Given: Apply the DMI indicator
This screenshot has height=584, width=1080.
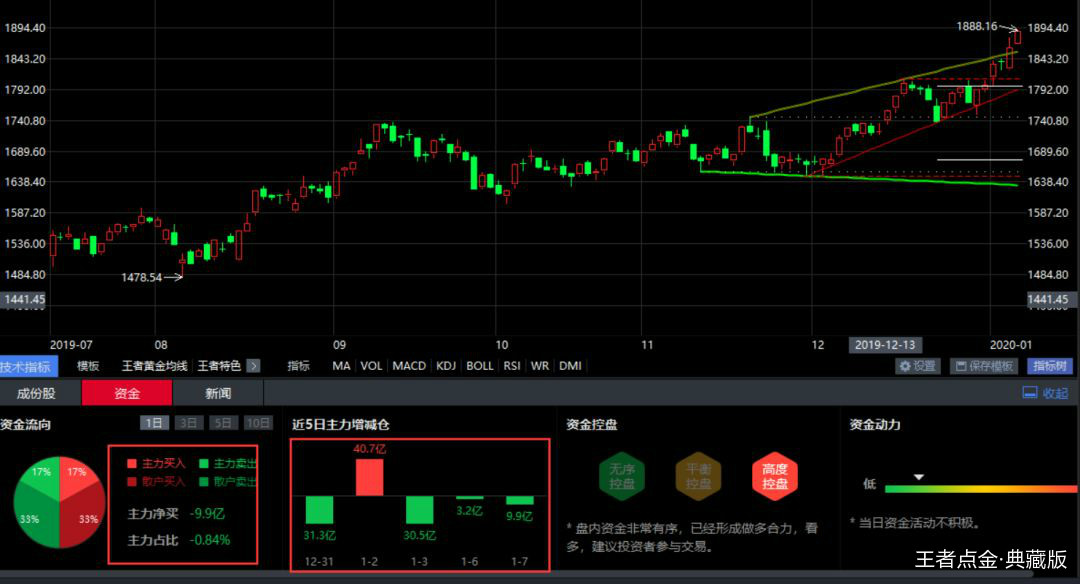Looking at the screenshot, I should [570, 366].
